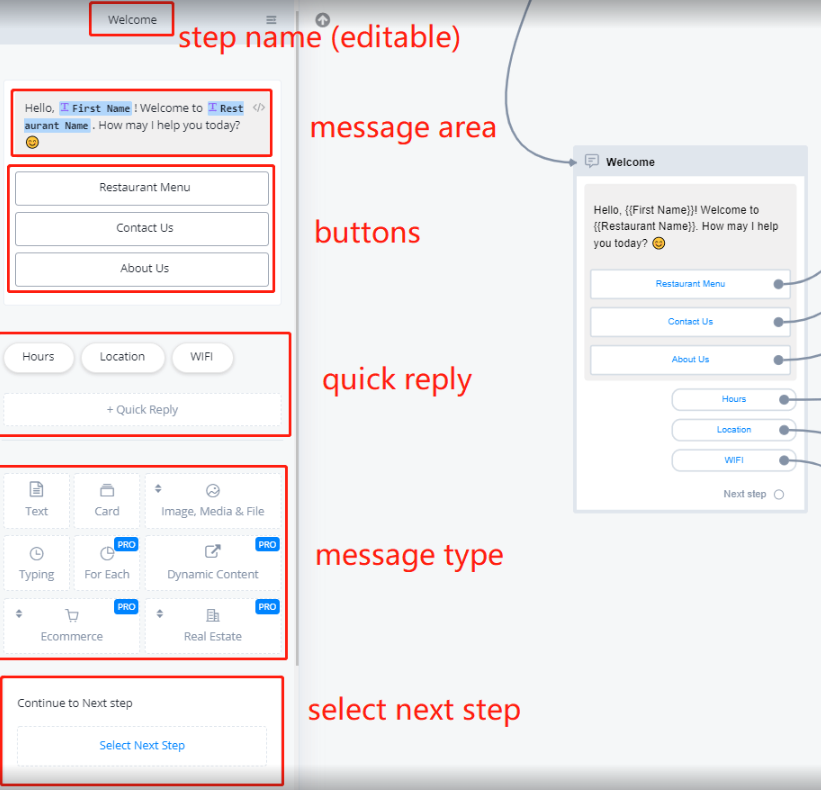Click the Restaurant Menu button in editor panel
Image resolution: width=821 pixels, height=790 pixels.
click(142, 188)
